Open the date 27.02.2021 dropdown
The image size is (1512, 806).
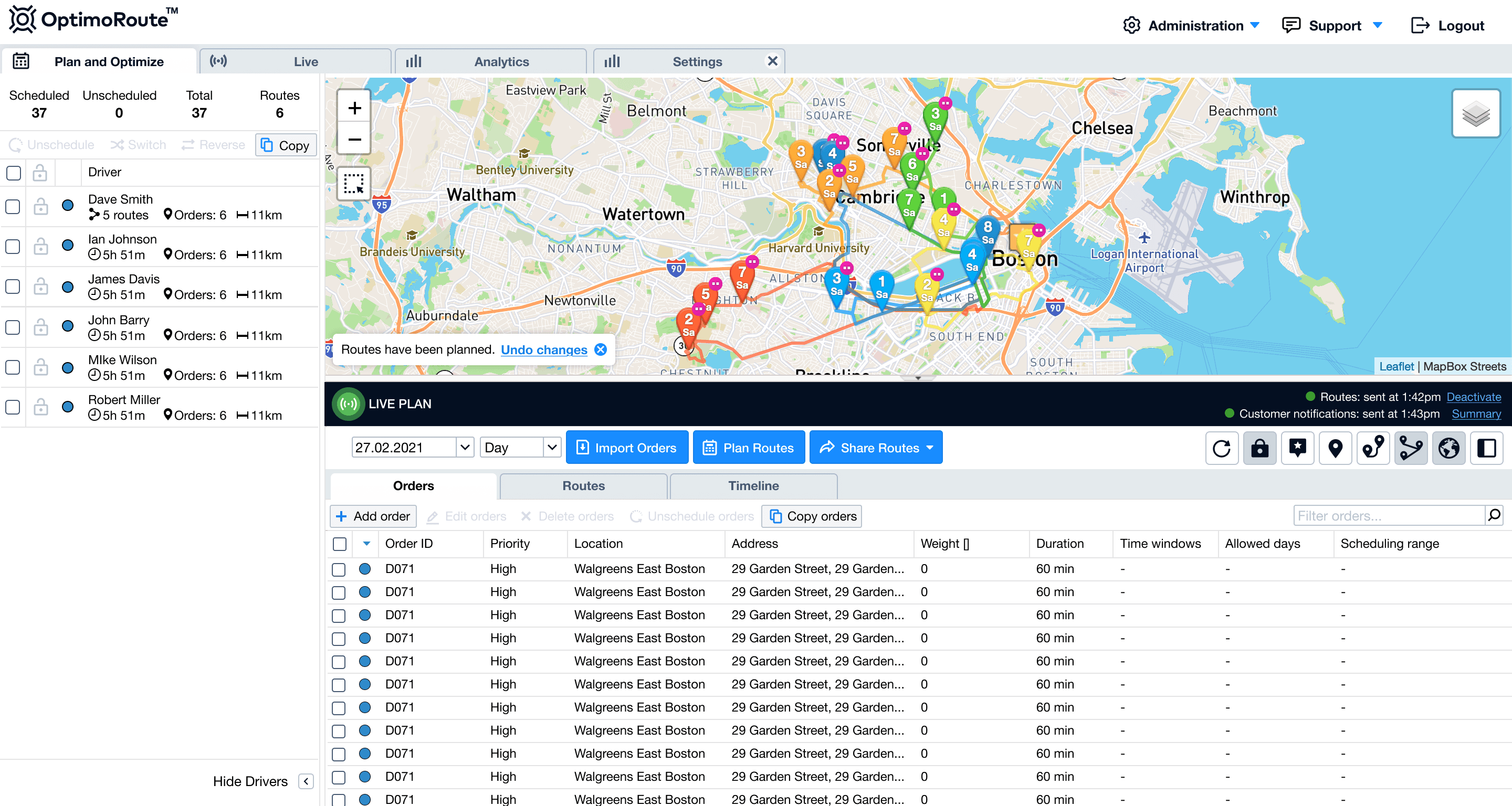click(x=464, y=448)
